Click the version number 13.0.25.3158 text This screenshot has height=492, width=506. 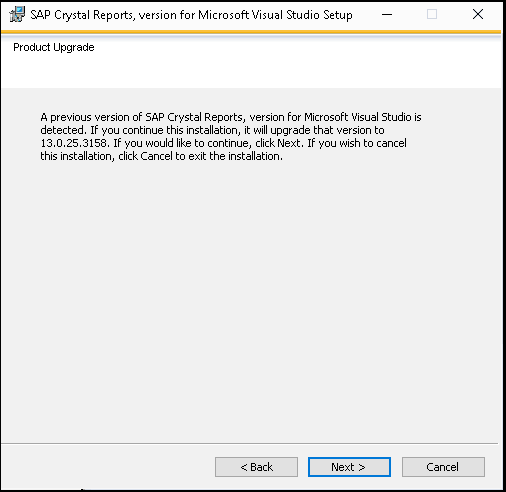(74, 143)
